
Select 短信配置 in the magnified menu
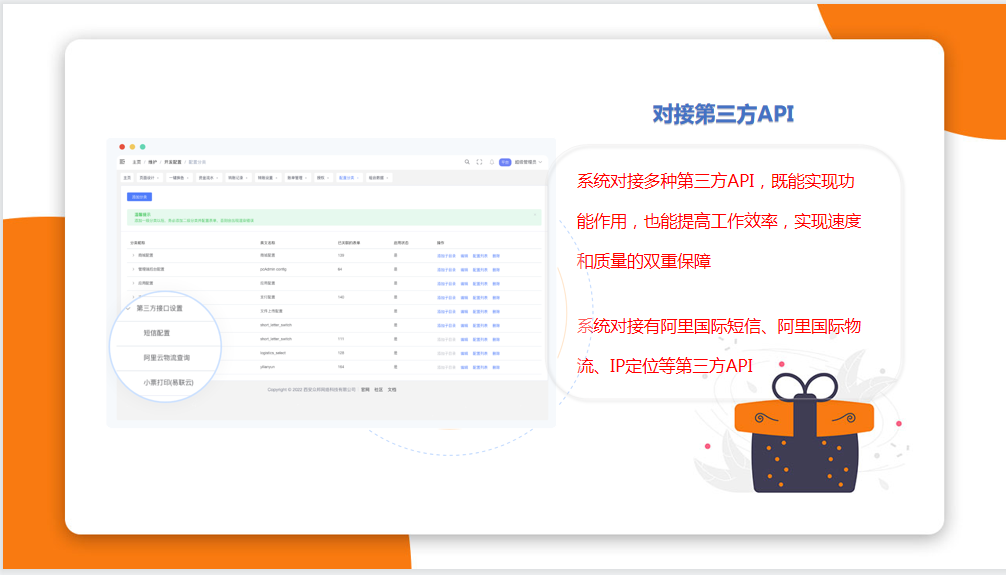pyautogui.click(x=157, y=333)
